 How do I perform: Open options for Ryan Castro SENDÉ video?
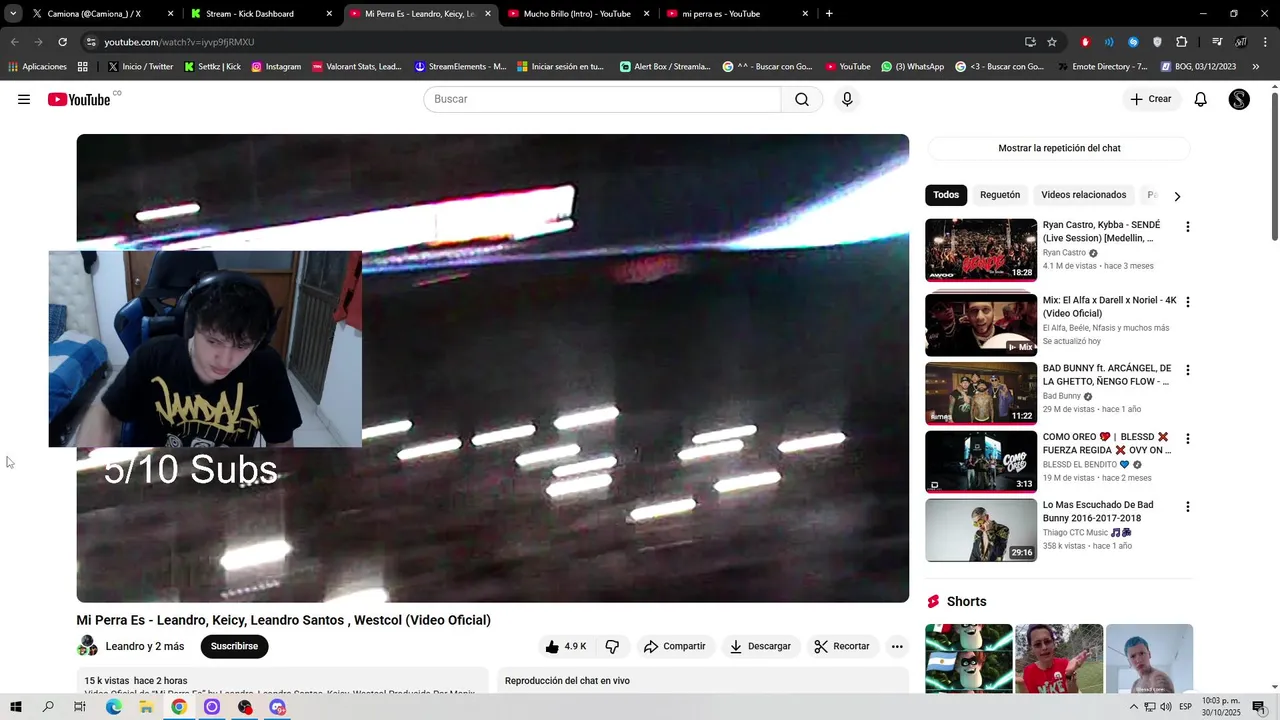[1187, 227]
